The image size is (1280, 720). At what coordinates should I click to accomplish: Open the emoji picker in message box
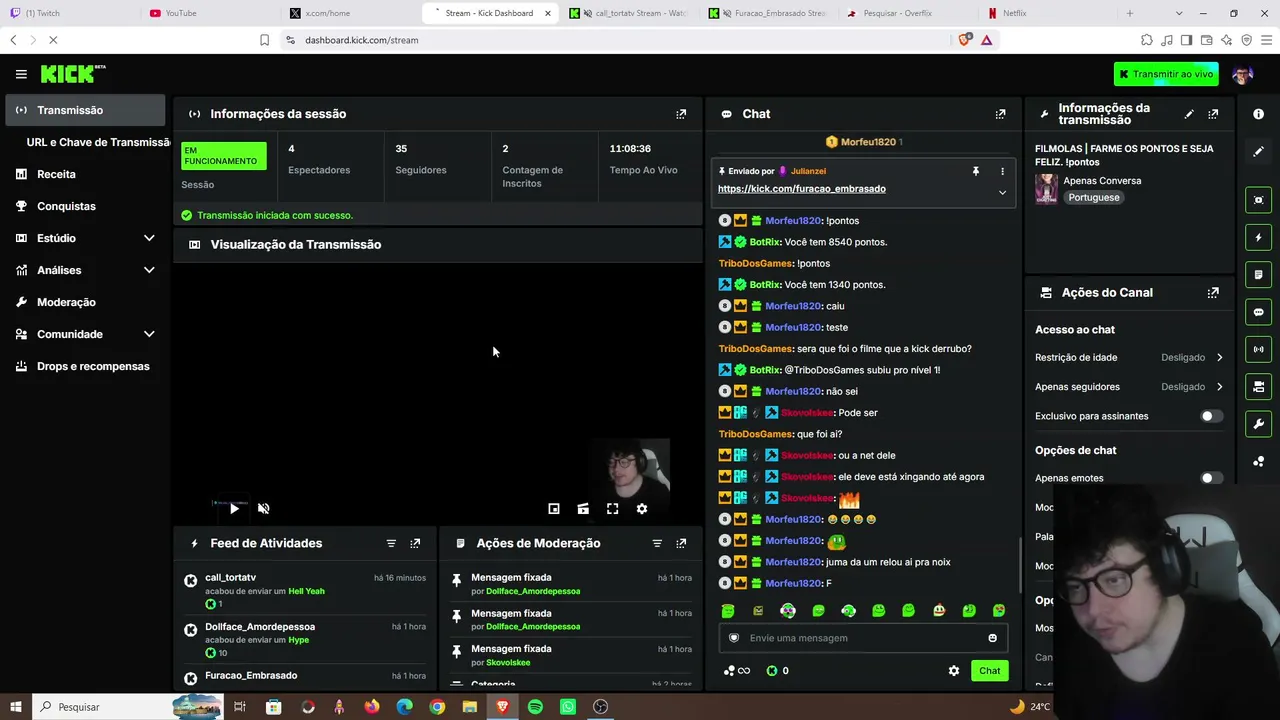pyautogui.click(x=992, y=638)
